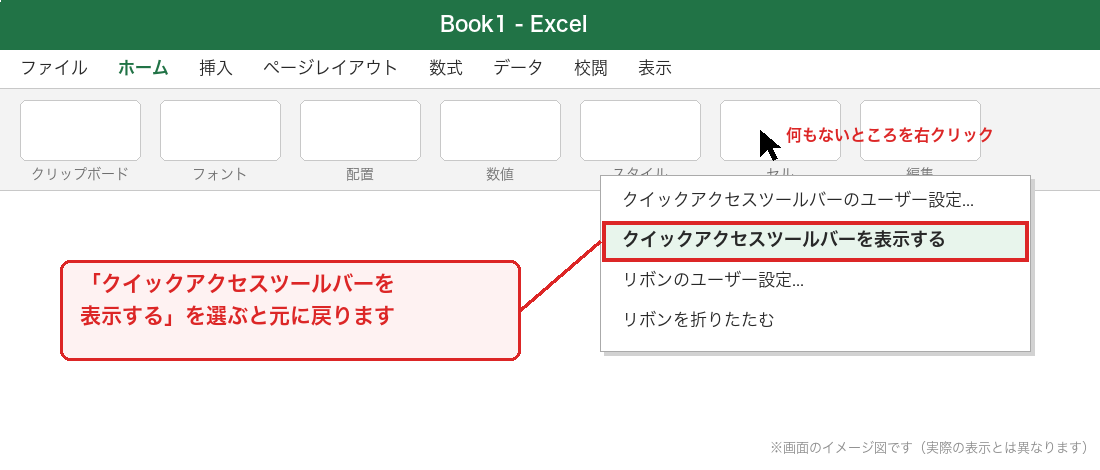
Task: Click the 配置 ribbon group box
Action: (x=361, y=130)
